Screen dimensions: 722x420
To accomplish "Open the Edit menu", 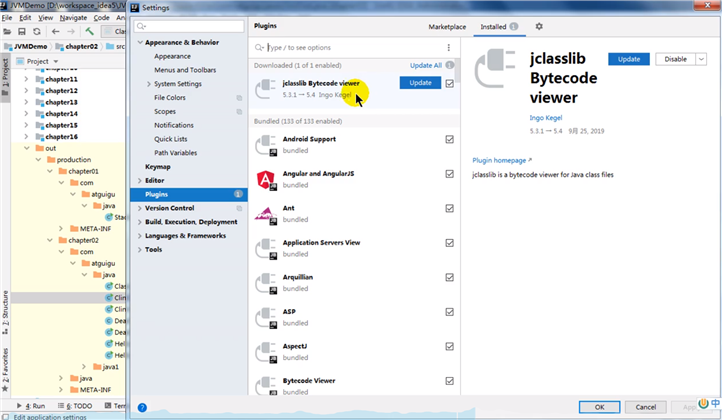I will click(25, 18).
